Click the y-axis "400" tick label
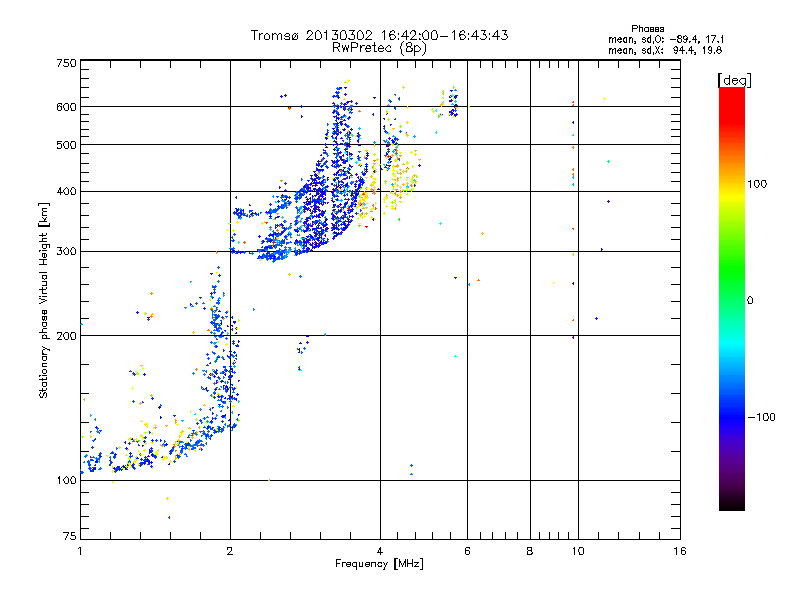Screen dimensions: 800x600 [x=66, y=192]
